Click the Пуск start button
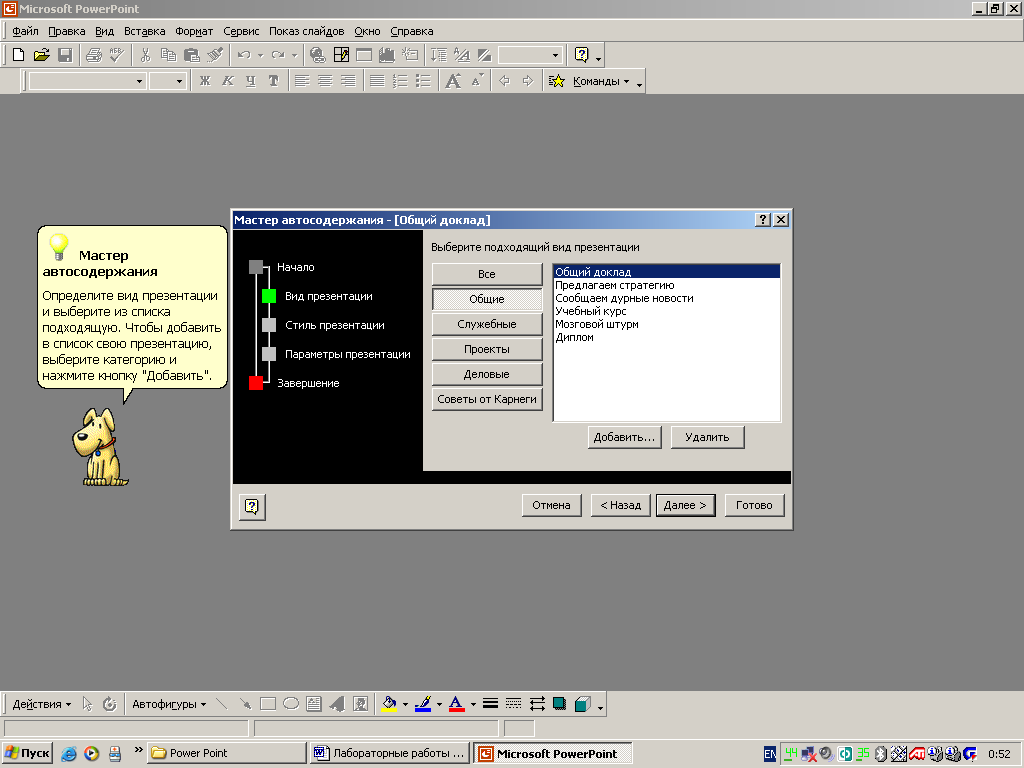Image resolution: width=1024 pixels, height=768 pixels. (x=27, y=753)
